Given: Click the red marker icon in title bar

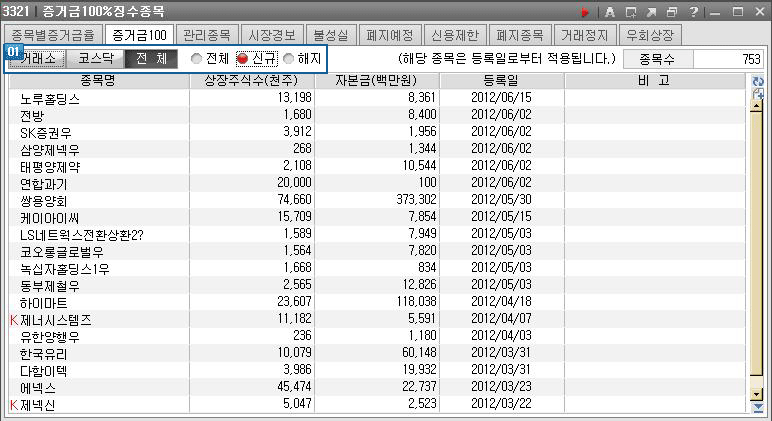Looking at the screenshot, I should (x=585, y=12).
